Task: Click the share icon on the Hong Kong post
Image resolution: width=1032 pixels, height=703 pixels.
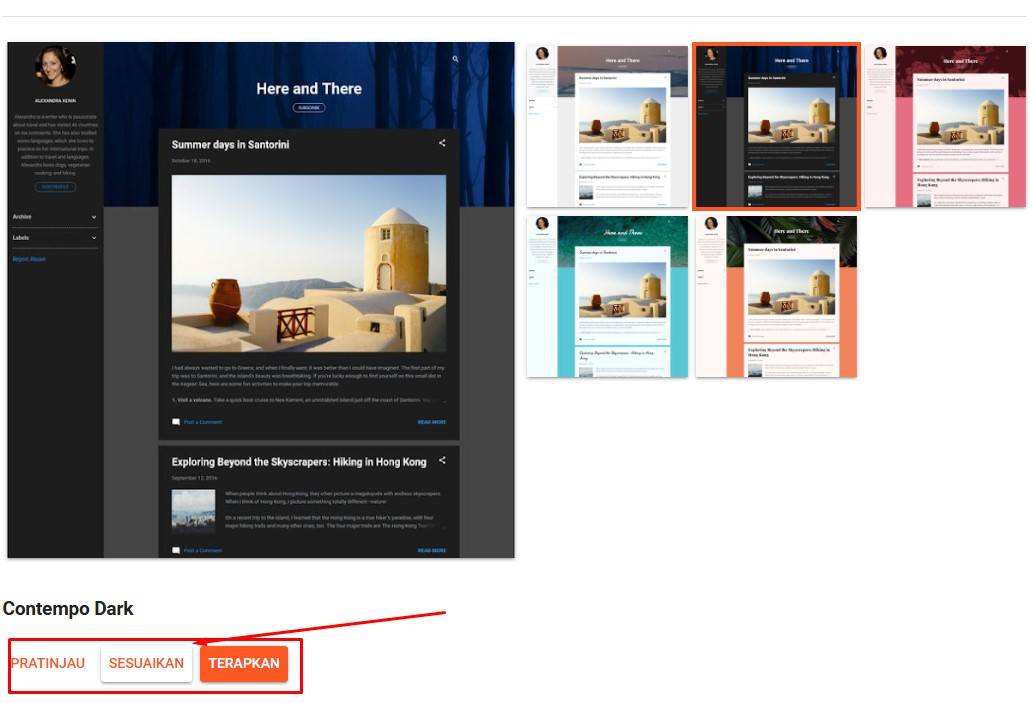Action: 442,461
